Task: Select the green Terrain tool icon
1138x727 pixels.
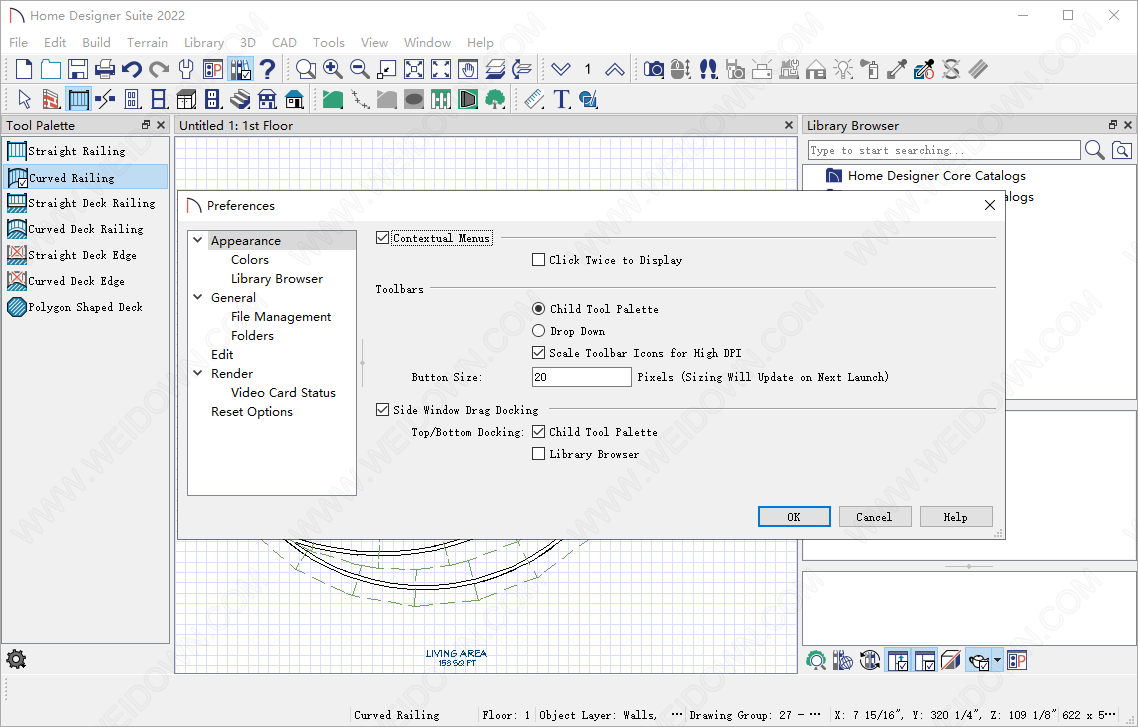Action: 332,99
